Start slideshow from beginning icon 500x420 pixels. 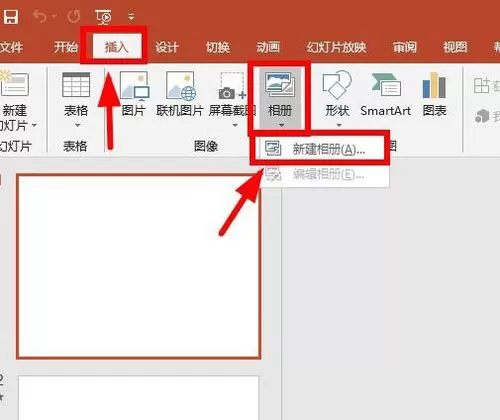pos(103,17)
